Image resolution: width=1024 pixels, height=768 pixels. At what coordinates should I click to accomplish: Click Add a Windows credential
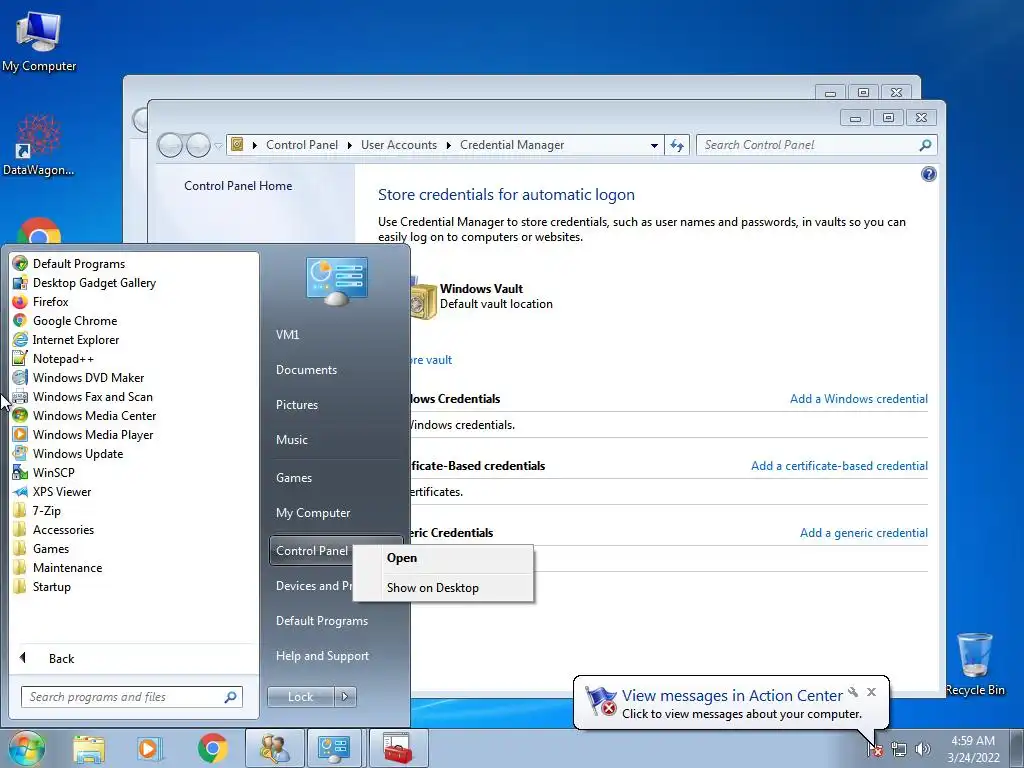tap(859, 399)
